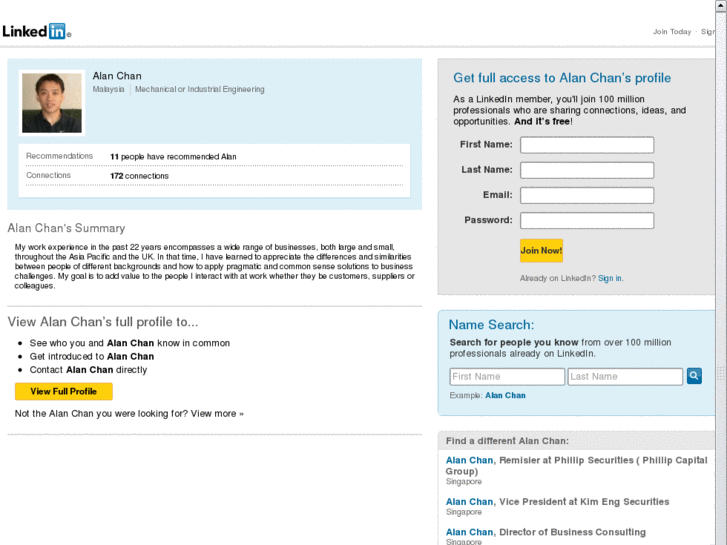Open the View more » link

(217, 413)
